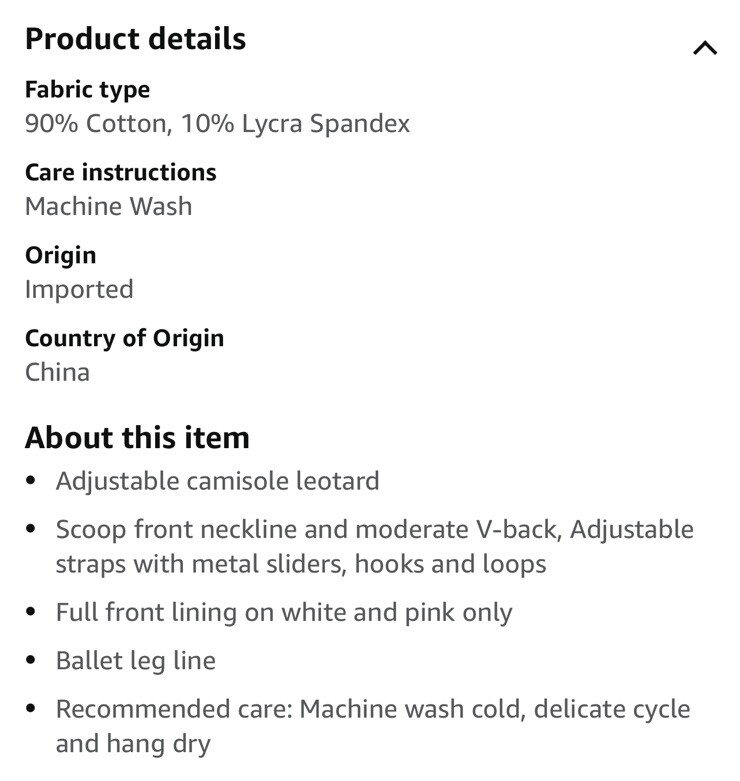Click the Care instructions label
Screen dimensions: 740x781
[121, 172]
